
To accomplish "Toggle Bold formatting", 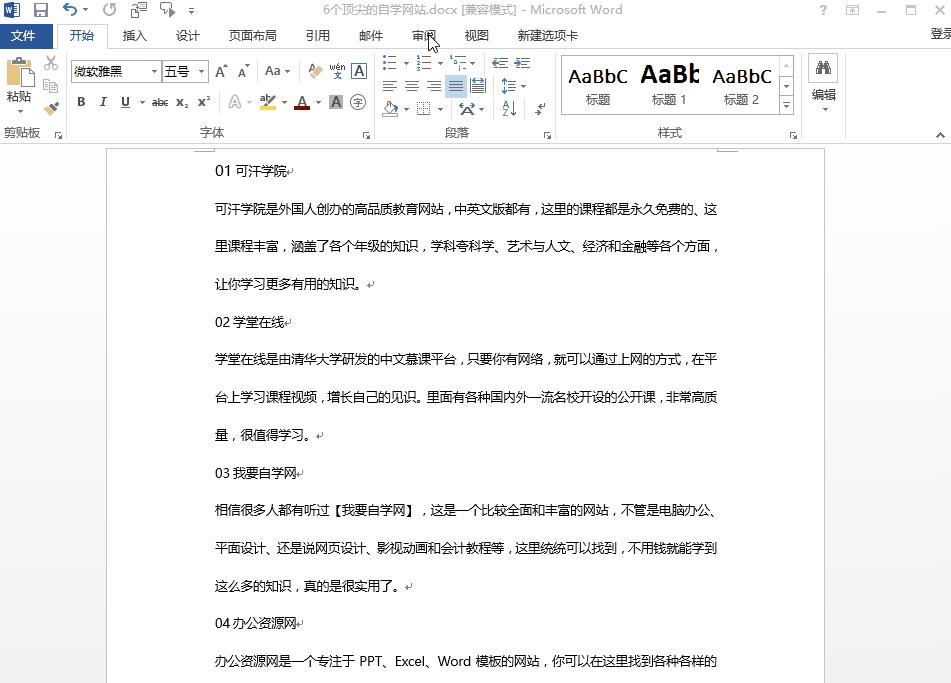I will click(x=81, y=102).
